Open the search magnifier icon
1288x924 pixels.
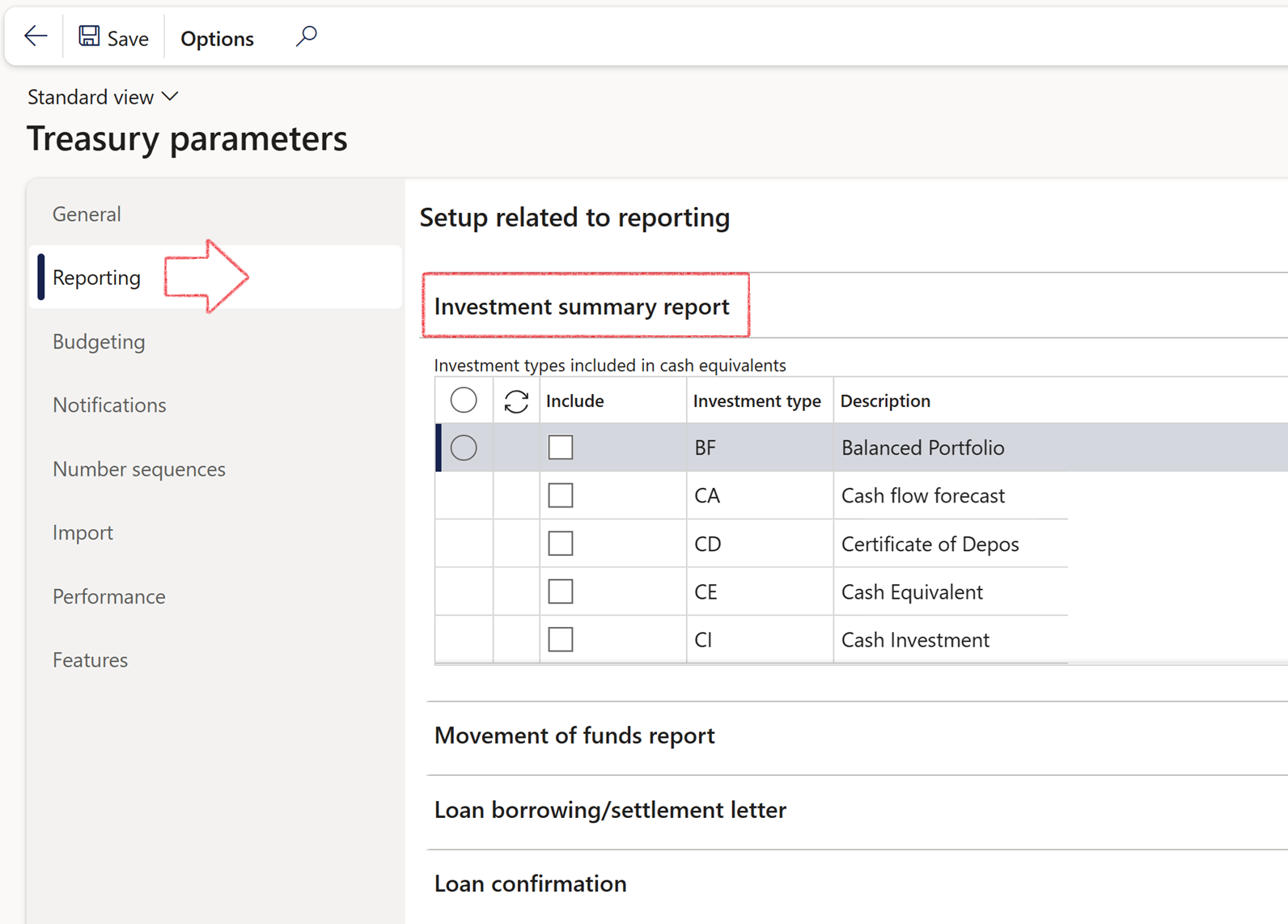pyautogui.click(x=306, y=36)
